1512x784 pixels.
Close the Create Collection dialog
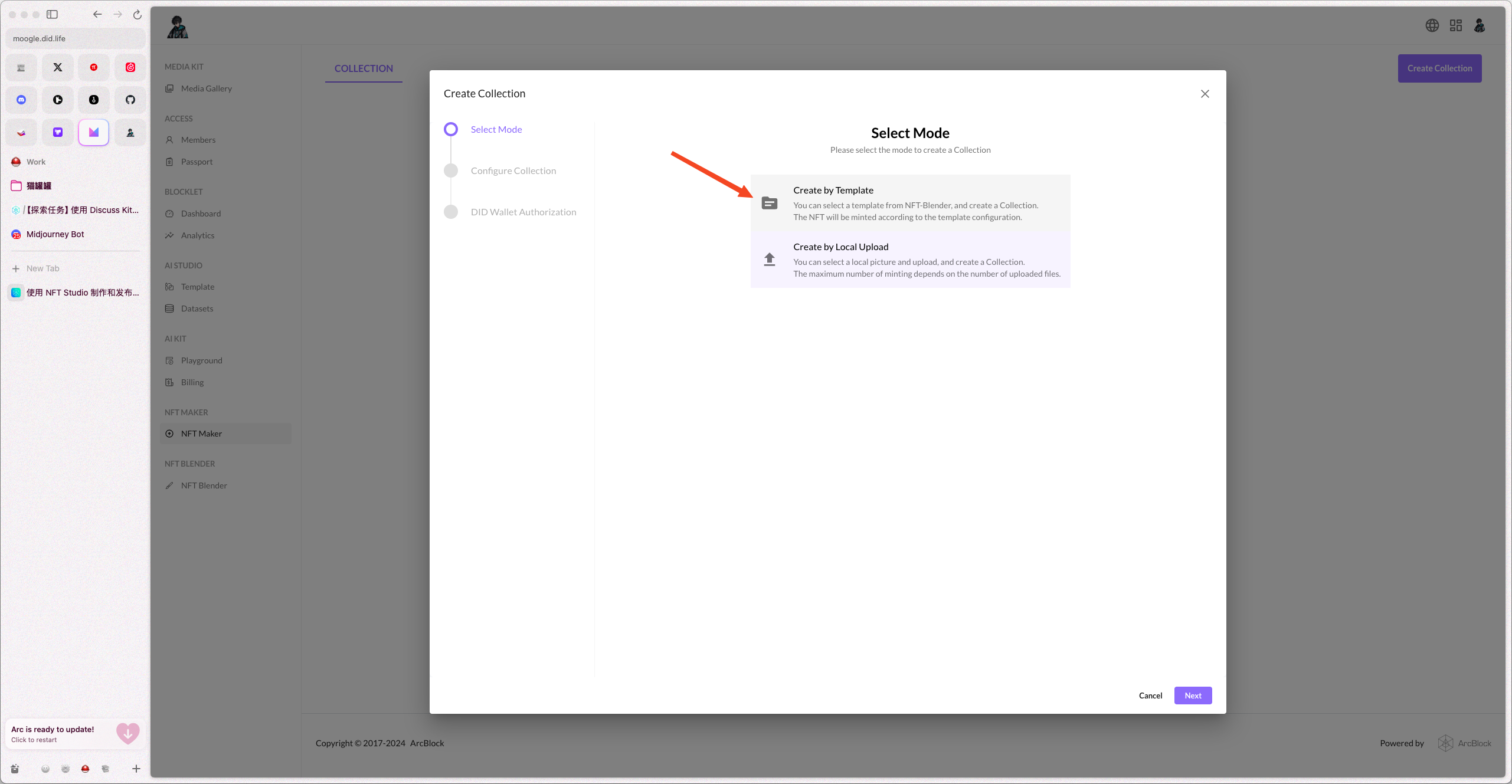1205,94
